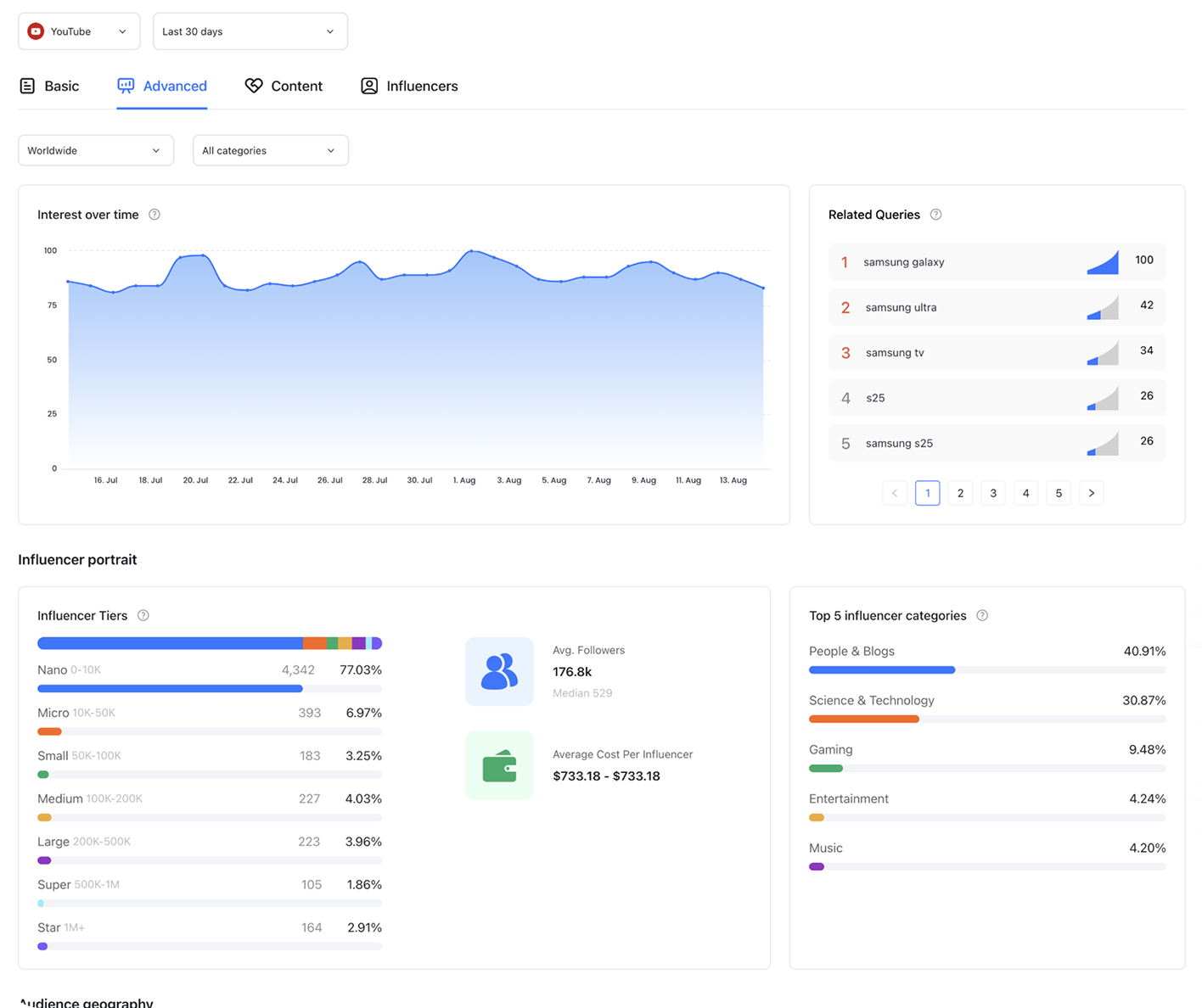Image resolution: width=1202 pixels, height=1008 pixels.
Task: Select the samsung galaxy query row
Action: pos(997,262)
